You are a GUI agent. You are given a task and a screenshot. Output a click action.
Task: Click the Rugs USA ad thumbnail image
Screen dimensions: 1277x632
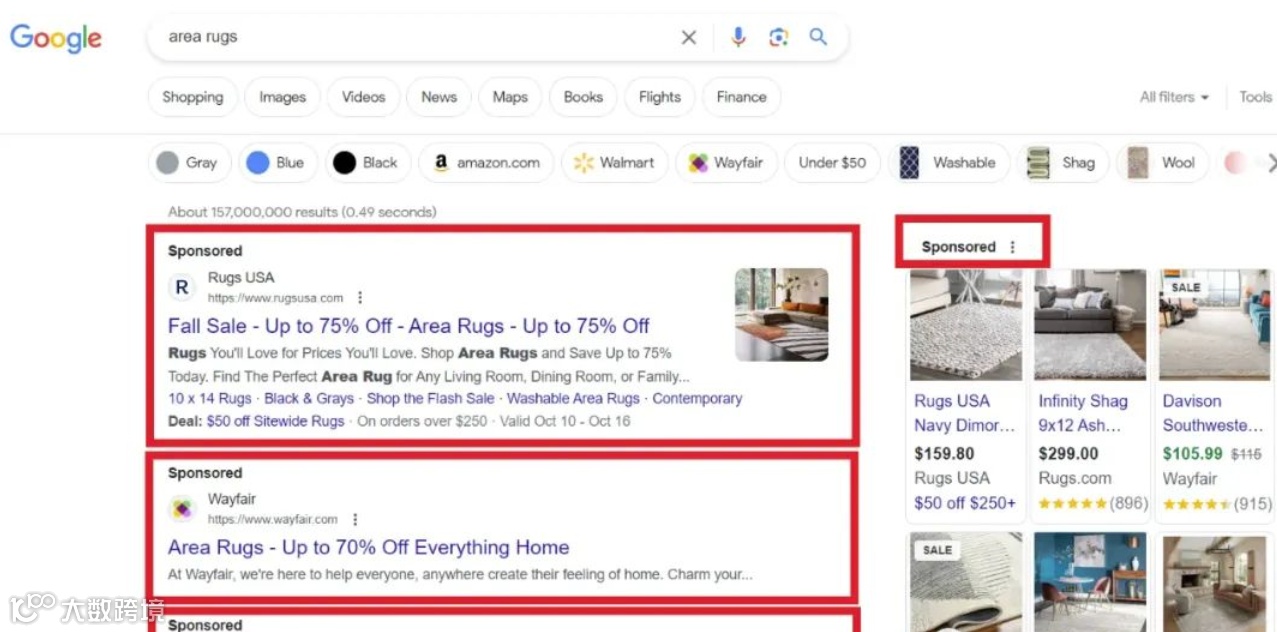tap(781, 314)
